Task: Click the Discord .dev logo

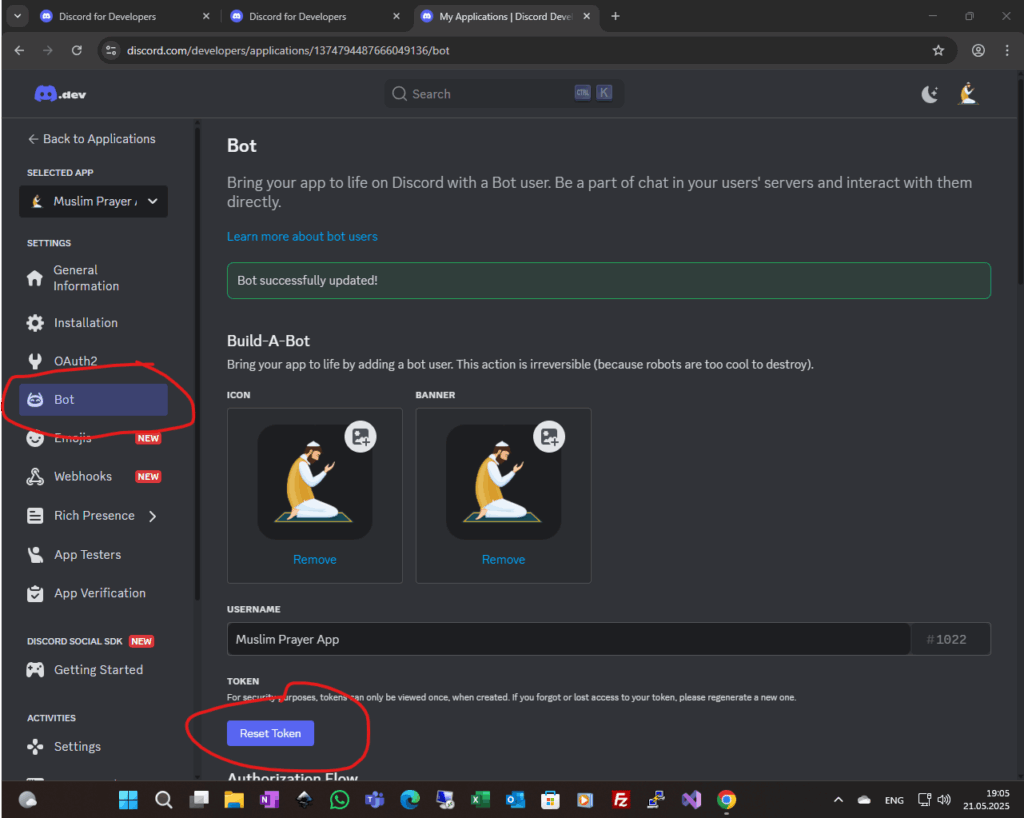Action: click(60, 94)
